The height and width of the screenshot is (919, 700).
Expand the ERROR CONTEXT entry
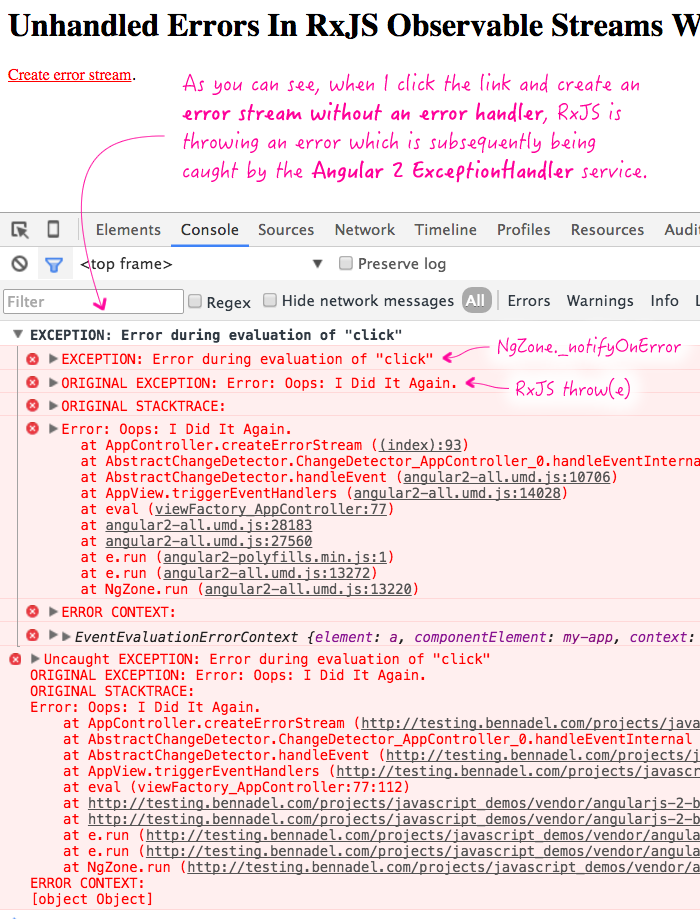point(53,611)
